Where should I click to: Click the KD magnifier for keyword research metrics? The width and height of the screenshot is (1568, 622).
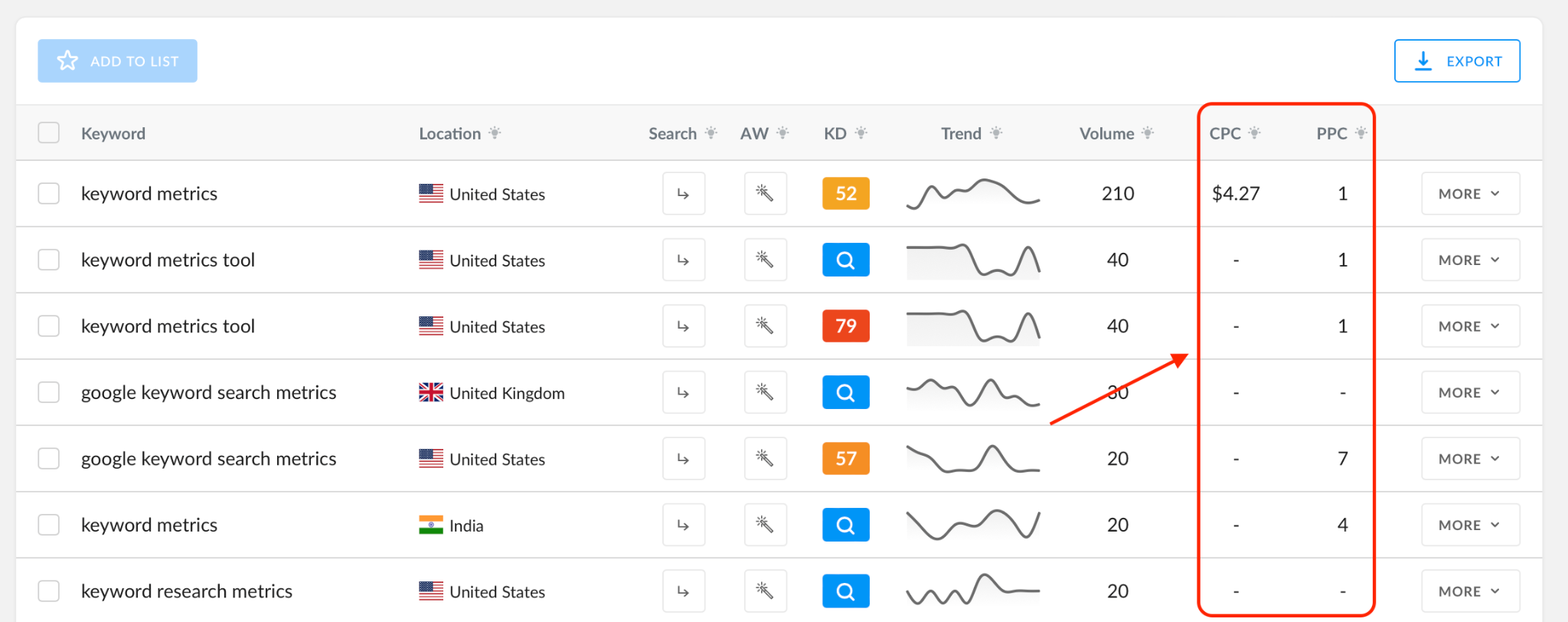[846, 591]
